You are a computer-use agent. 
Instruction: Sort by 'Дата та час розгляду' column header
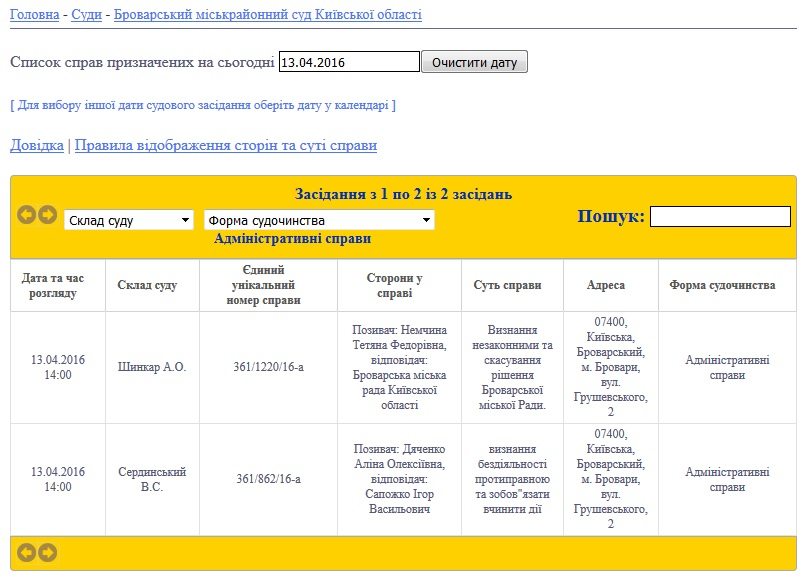pyautogui.click(x=58, y=285)
